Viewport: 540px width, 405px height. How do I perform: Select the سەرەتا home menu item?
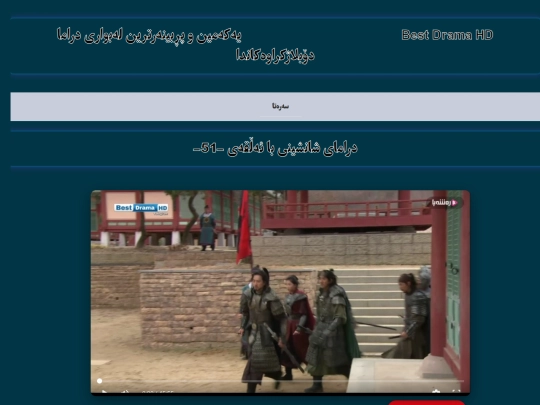(280, 106)
